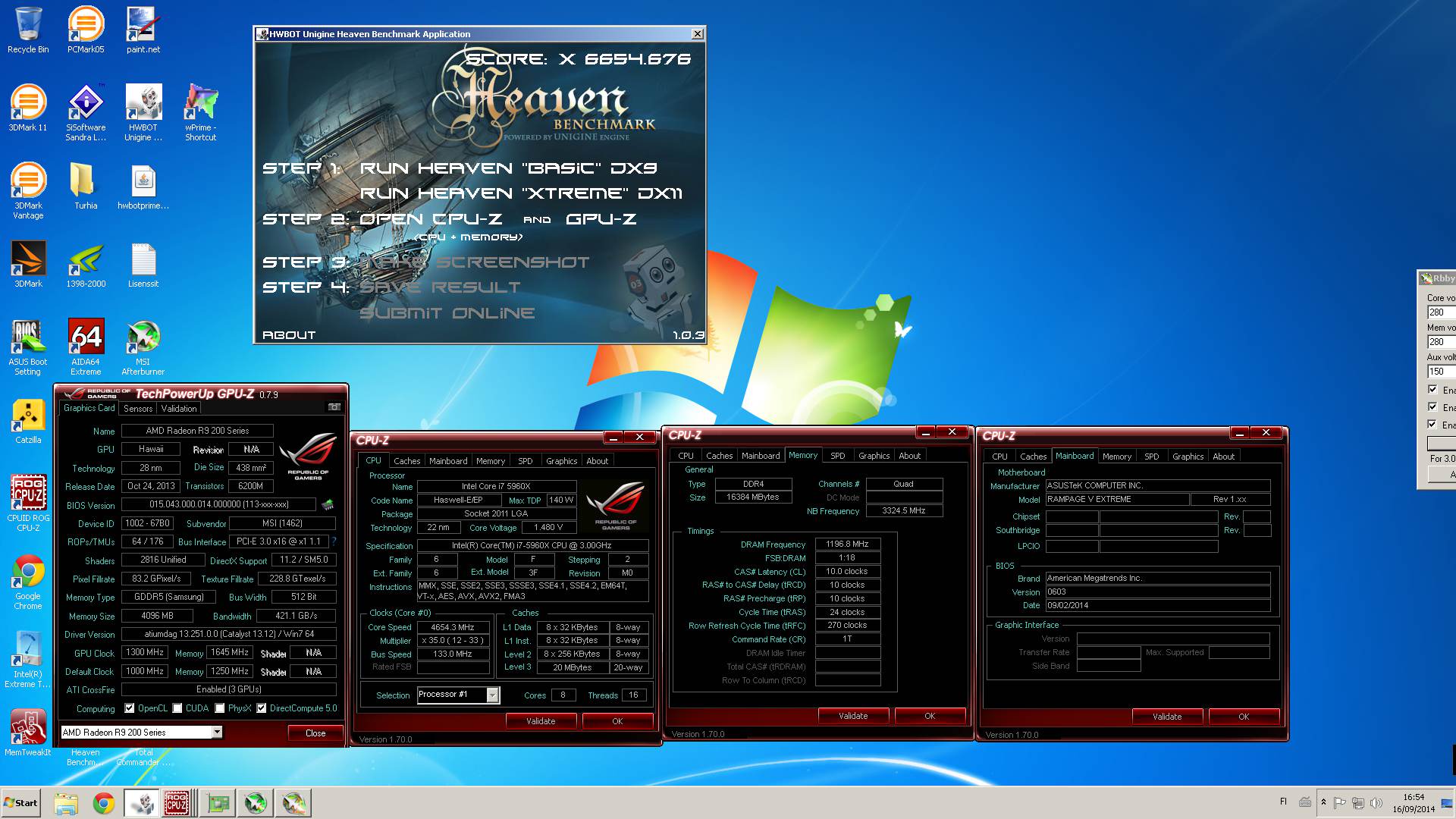Show hidden tray icons arrow

click(x=1324, y=802)
